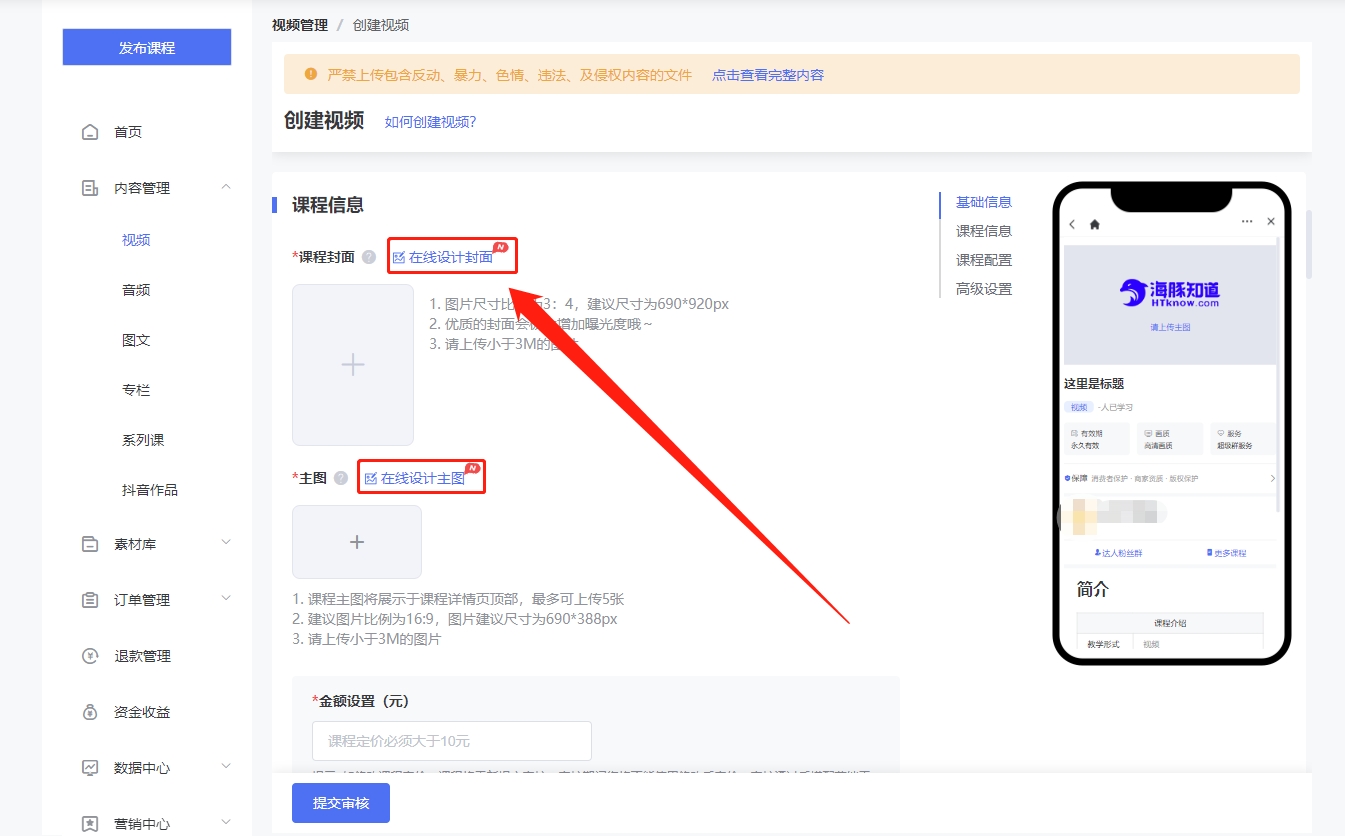Image resolution: width=1345 pixels, height=836 pixels.
Task: Click the back arrow in the phone preview
Action: point(1072,224)
